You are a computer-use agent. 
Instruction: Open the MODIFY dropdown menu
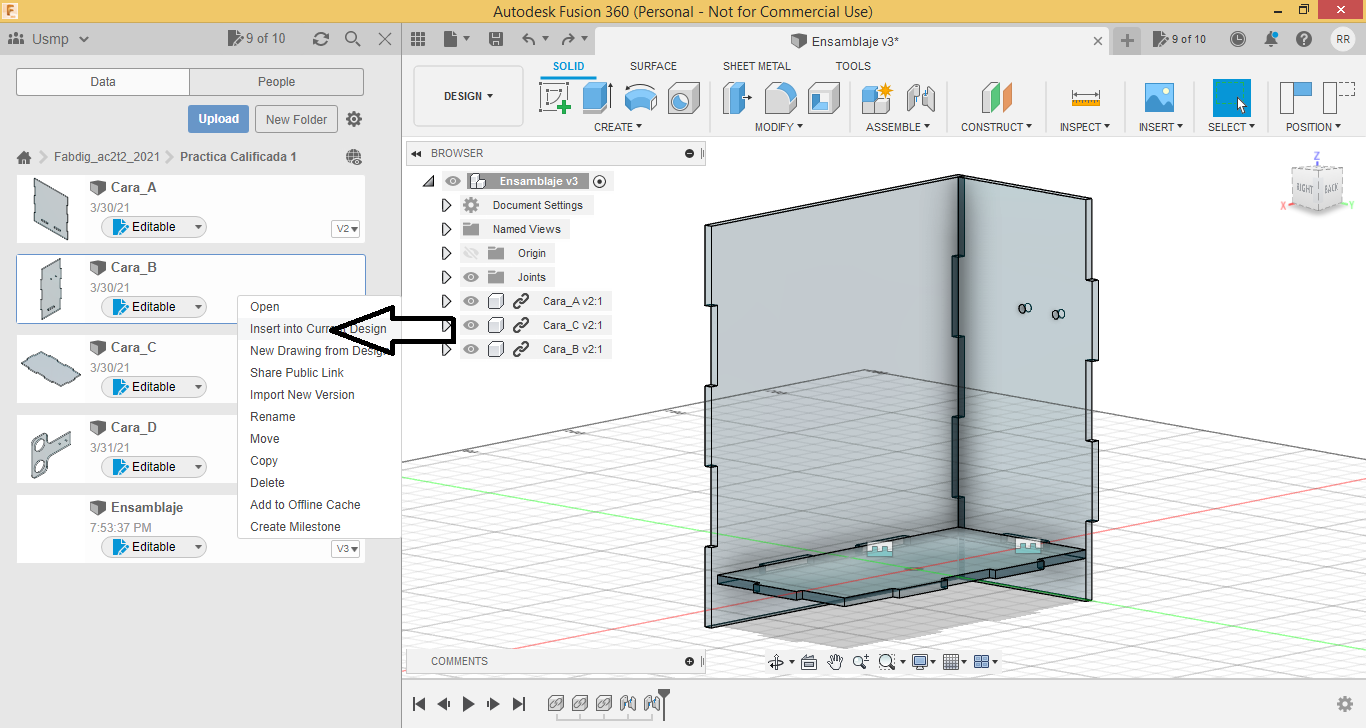coord(779,127)
